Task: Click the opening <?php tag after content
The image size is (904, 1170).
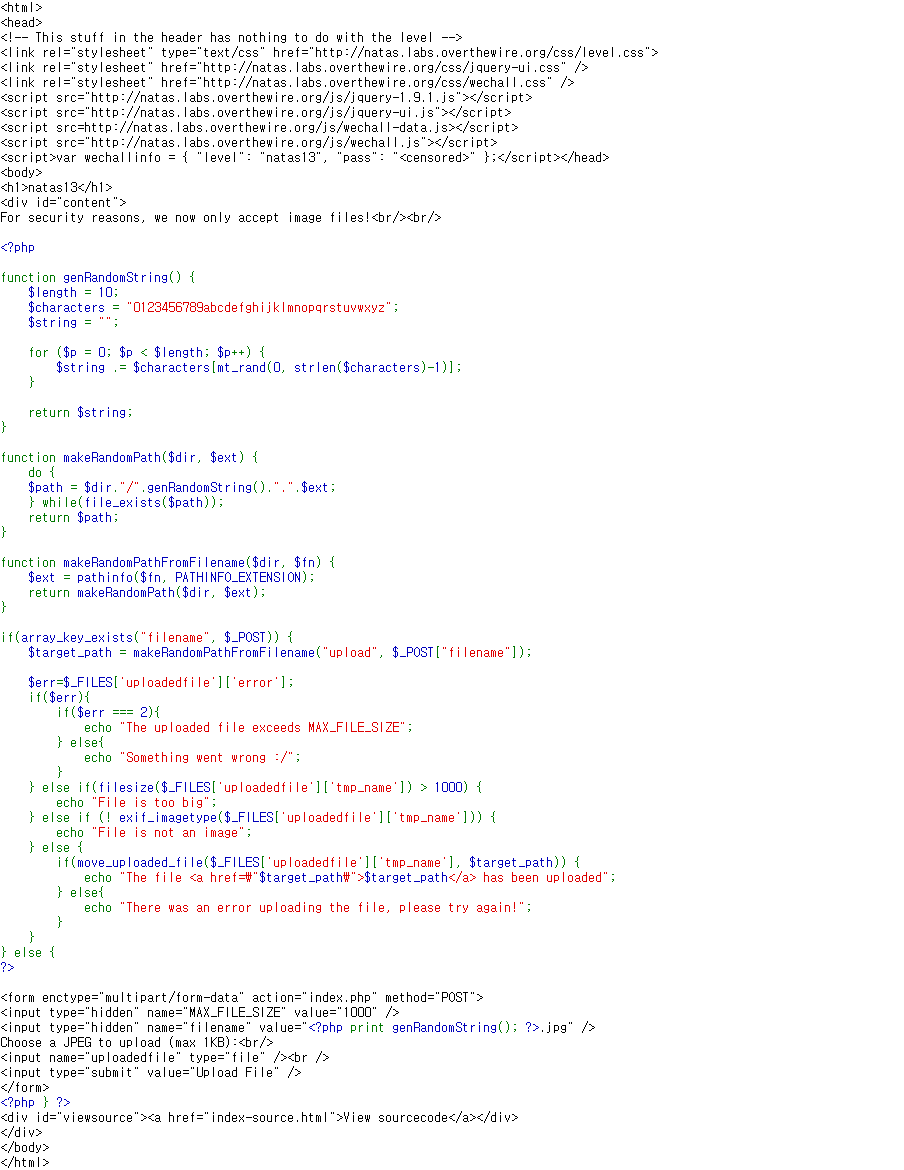Action: pyautogui.click(x=18, y=247)
